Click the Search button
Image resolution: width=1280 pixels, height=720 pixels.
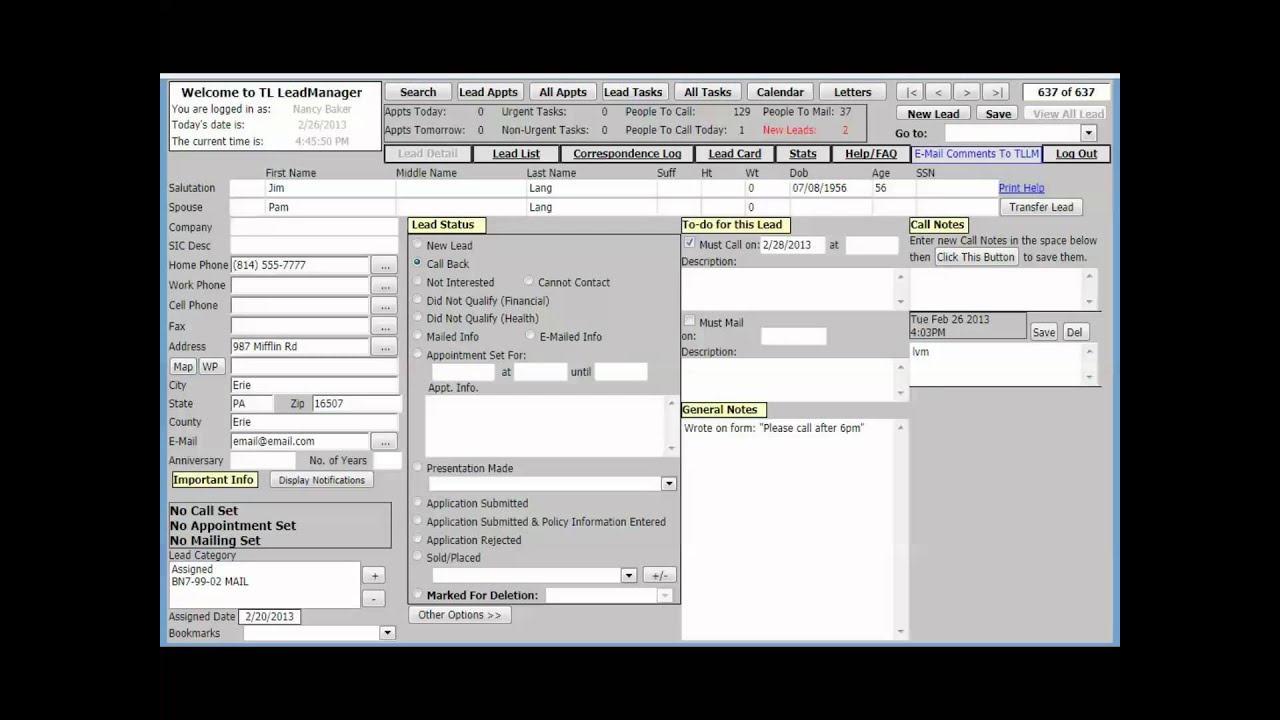pyautogui.click(x=418, y=92)
